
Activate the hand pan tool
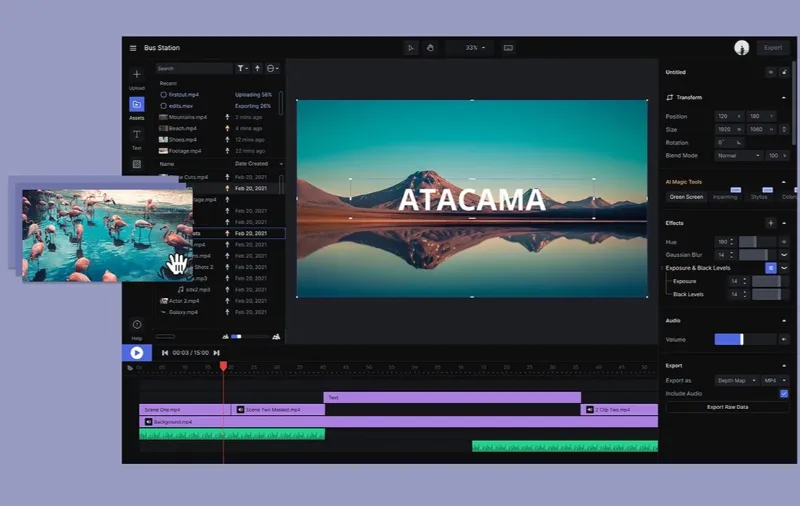click(x=430, y=48)
